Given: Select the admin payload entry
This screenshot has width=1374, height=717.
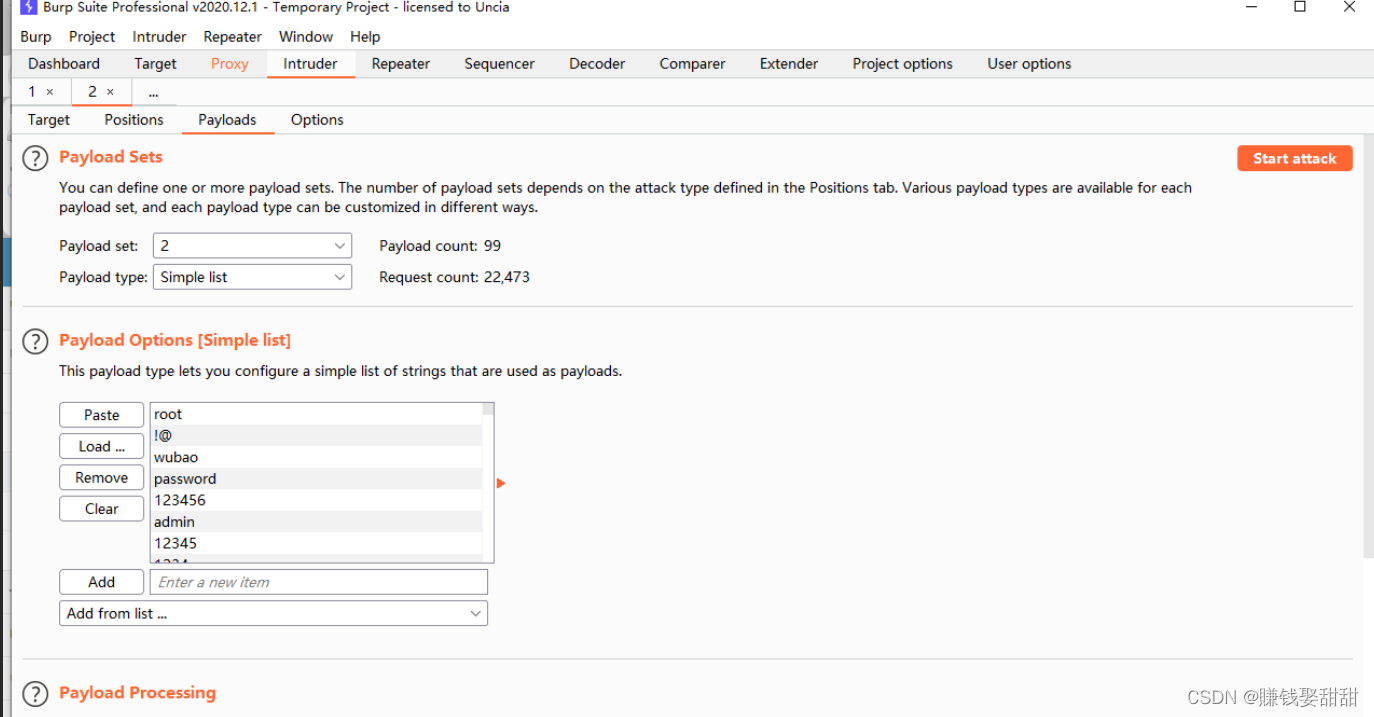Looking at the screenshot, I should pos(316,522).
